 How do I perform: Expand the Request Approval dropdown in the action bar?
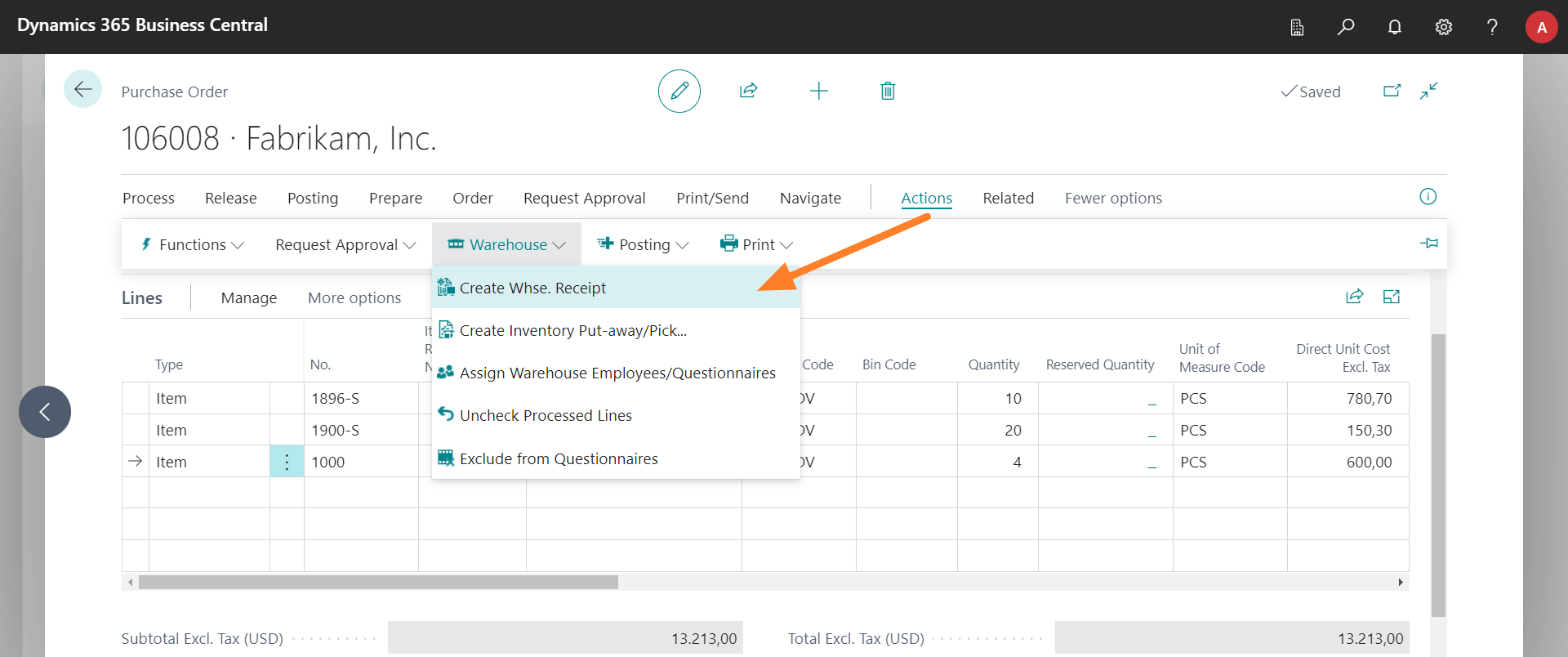pyautogui.click(x=345, y=244)
